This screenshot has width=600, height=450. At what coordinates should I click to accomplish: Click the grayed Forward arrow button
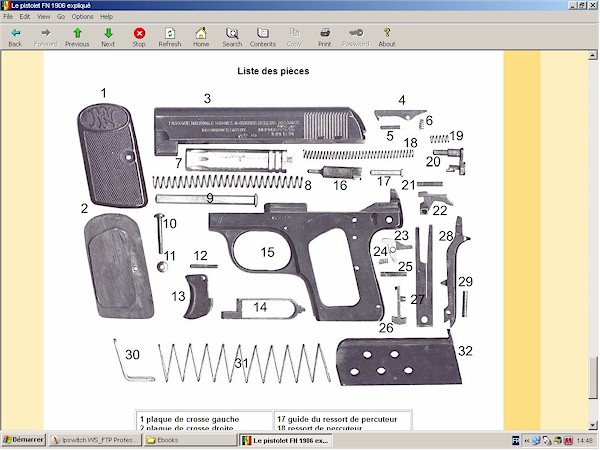46,37
